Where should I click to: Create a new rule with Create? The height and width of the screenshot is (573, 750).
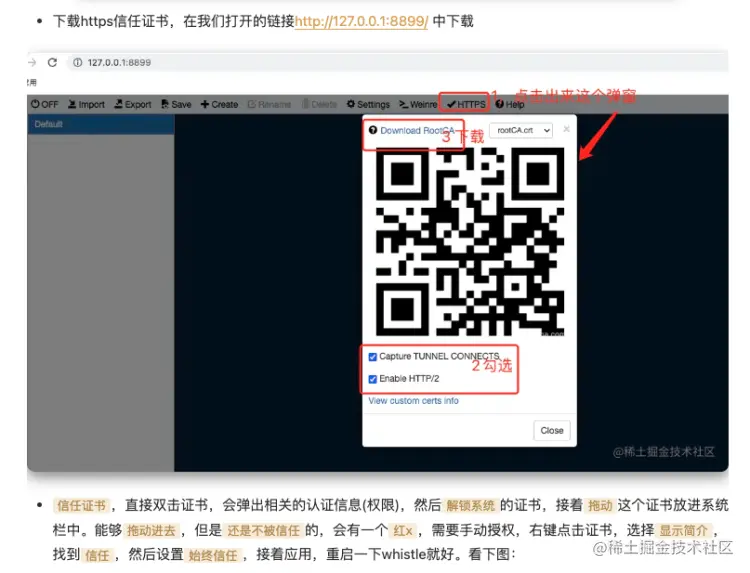coord(219,104)
